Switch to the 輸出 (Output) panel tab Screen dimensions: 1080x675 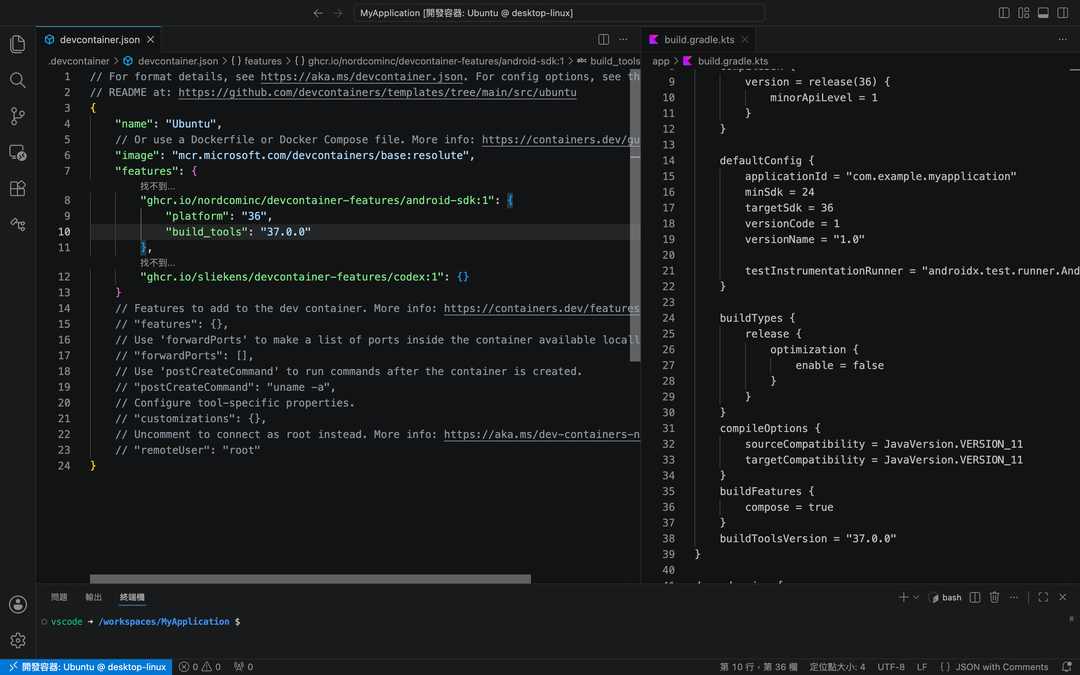(x=94, y=597)
